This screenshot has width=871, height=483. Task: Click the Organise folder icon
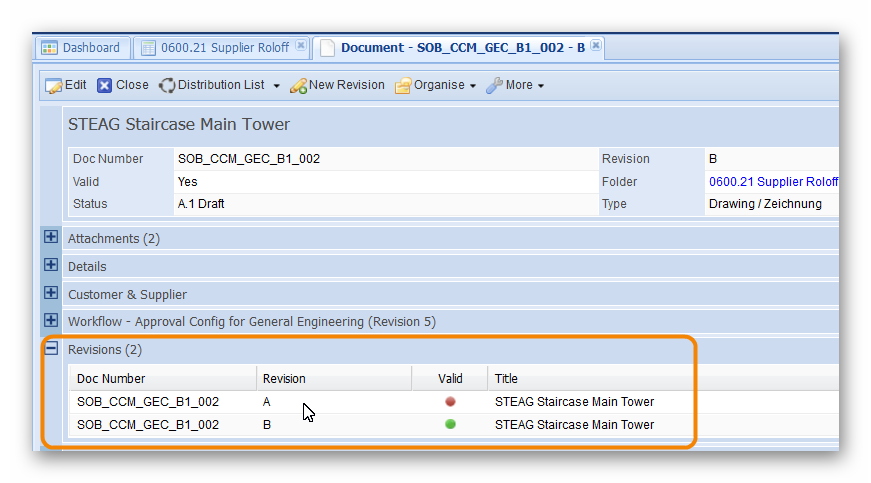pyautogui.click(x=403, y=86)
